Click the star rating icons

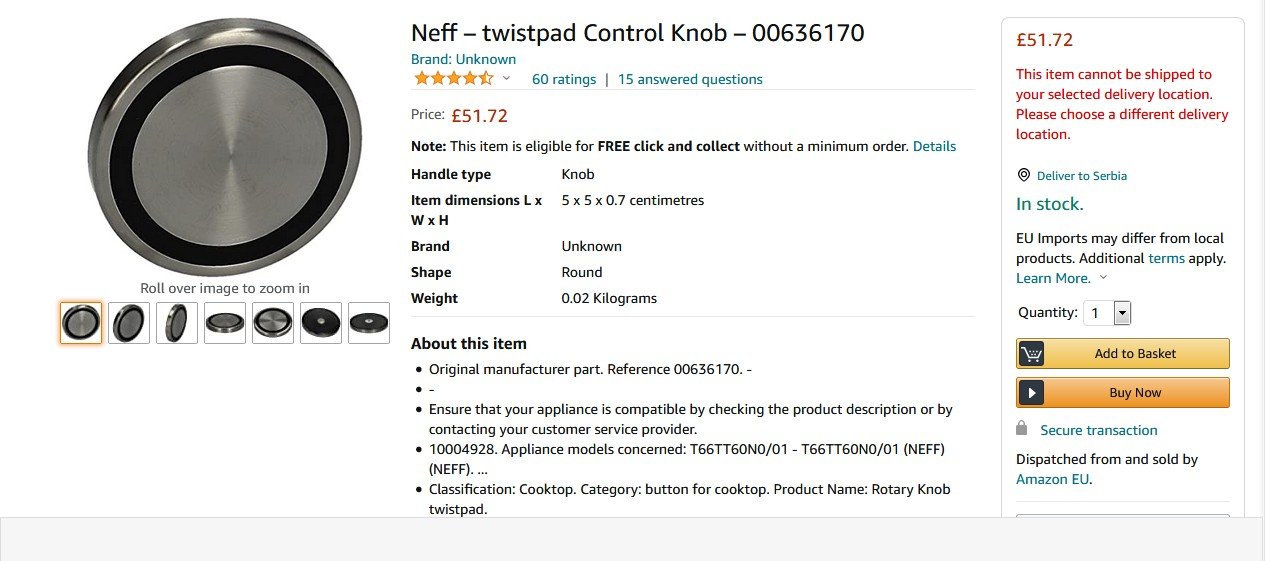(x=453, y=79)
